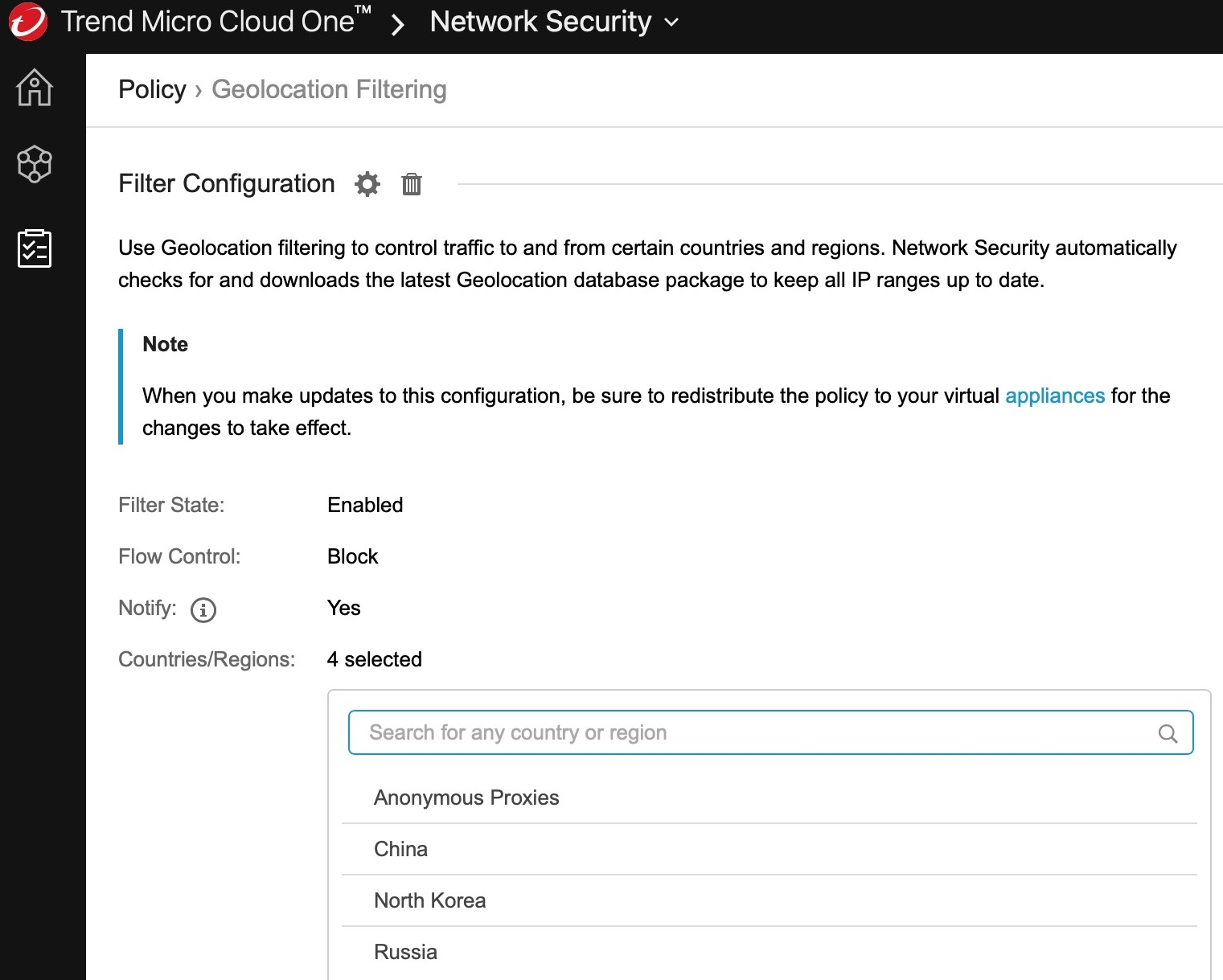Navigate to Policy breadcrumb
Screen dimensions: 1223x980
point(152,89)
